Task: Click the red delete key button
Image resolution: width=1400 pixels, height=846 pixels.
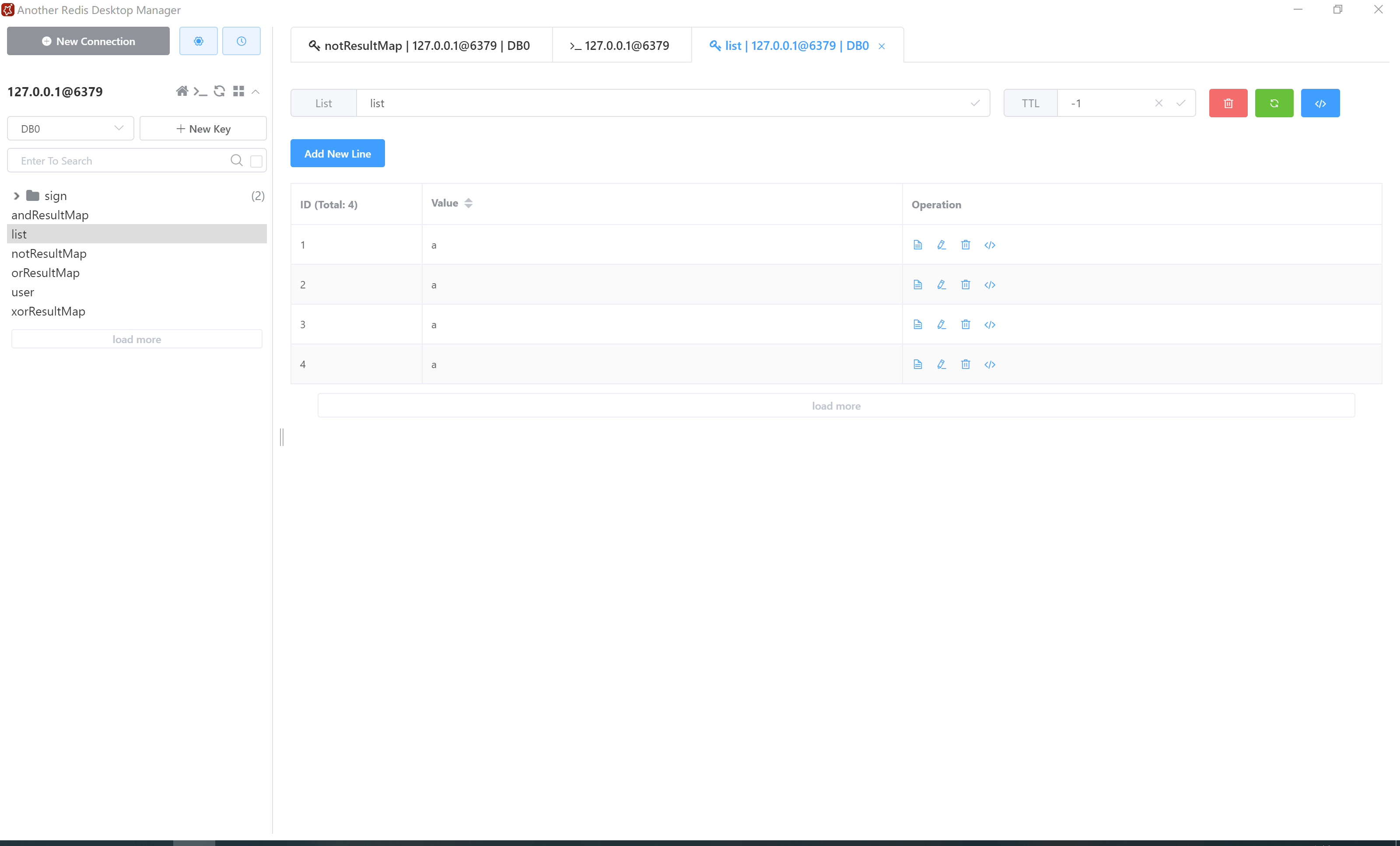Action: click(x=1228, y=103)
